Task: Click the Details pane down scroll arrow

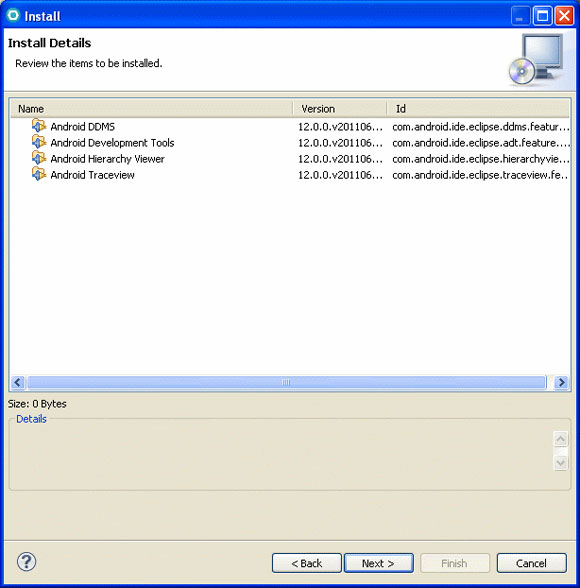Action: tap(561, 463)
